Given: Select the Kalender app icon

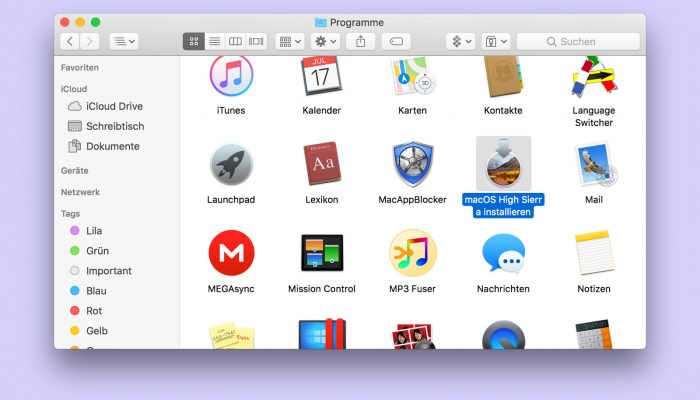Looking at the screenshot, I should tap(321, 76).
